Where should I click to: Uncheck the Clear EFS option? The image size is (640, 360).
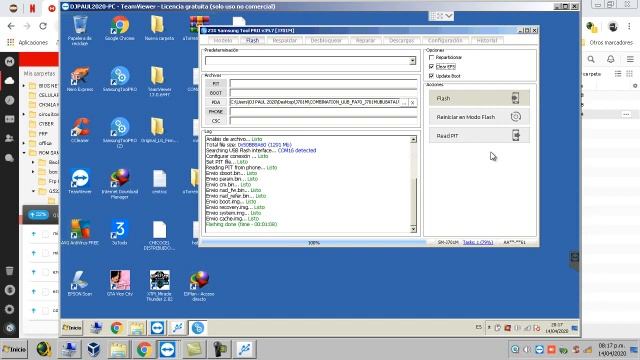[431, 67]
